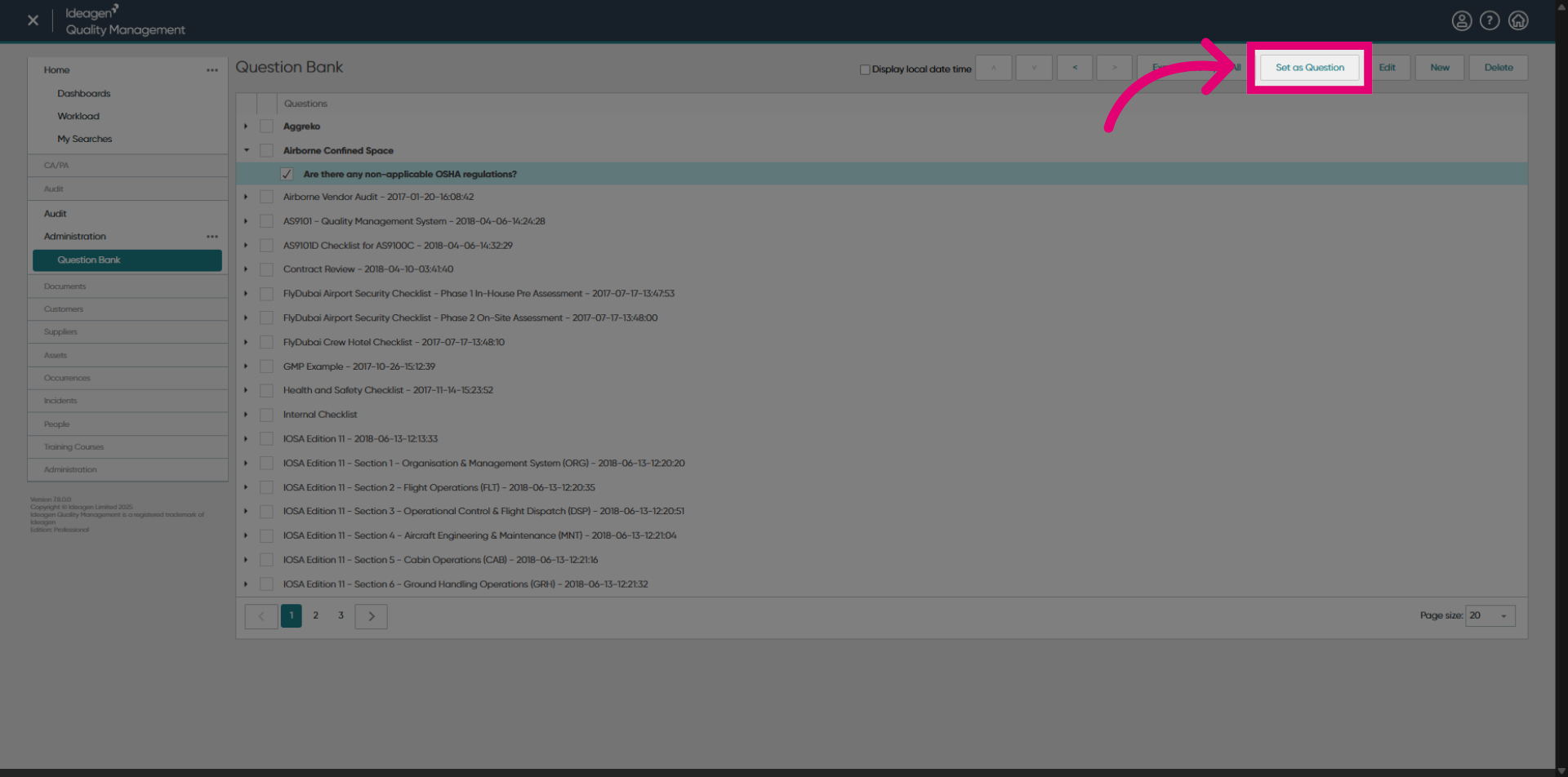
Task: Check the Airborne Confined Space checkbox
Action: click(266, 151)
